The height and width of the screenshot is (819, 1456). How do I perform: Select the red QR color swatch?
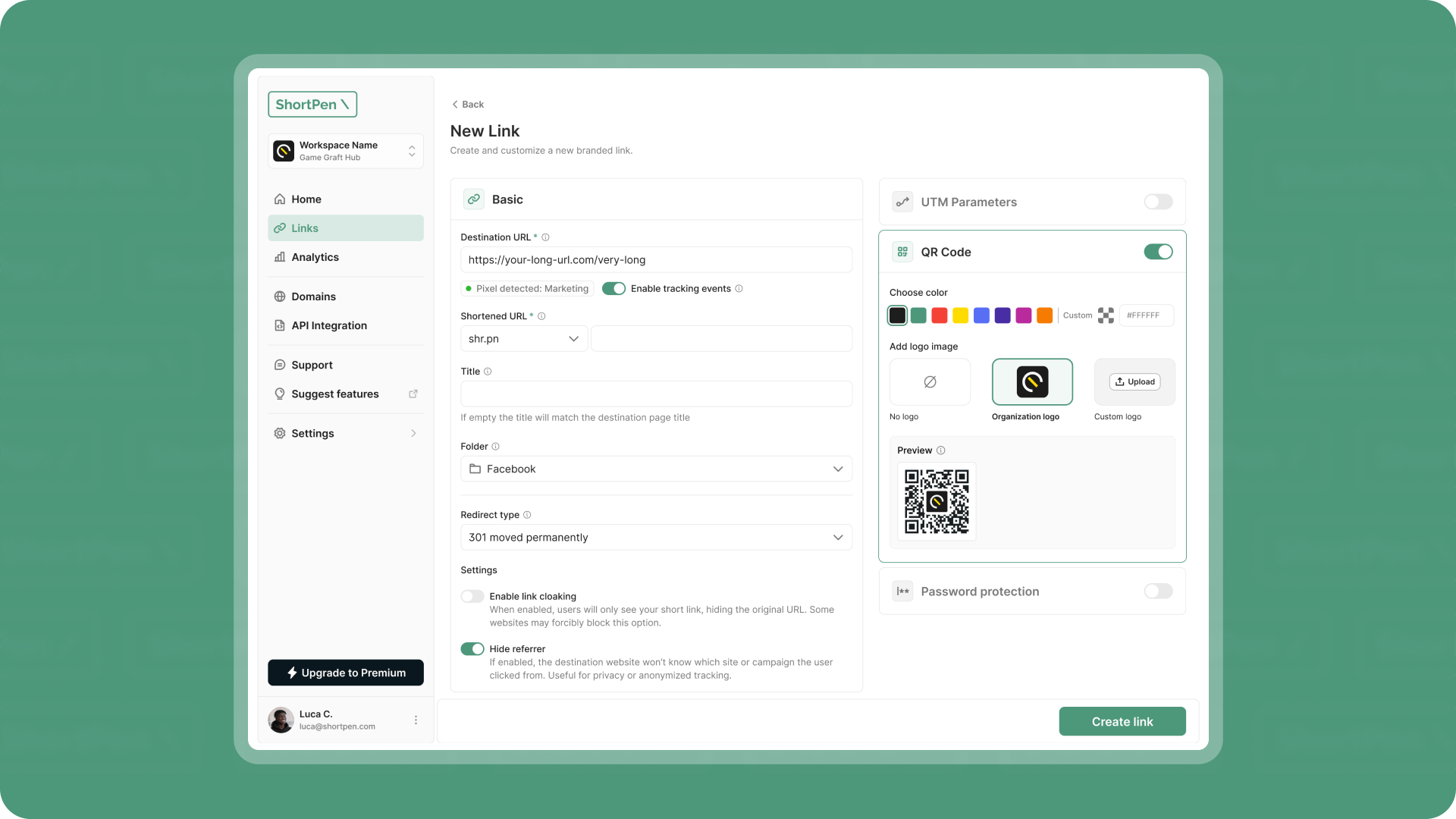pyautogui.click(x=940, y=315)
